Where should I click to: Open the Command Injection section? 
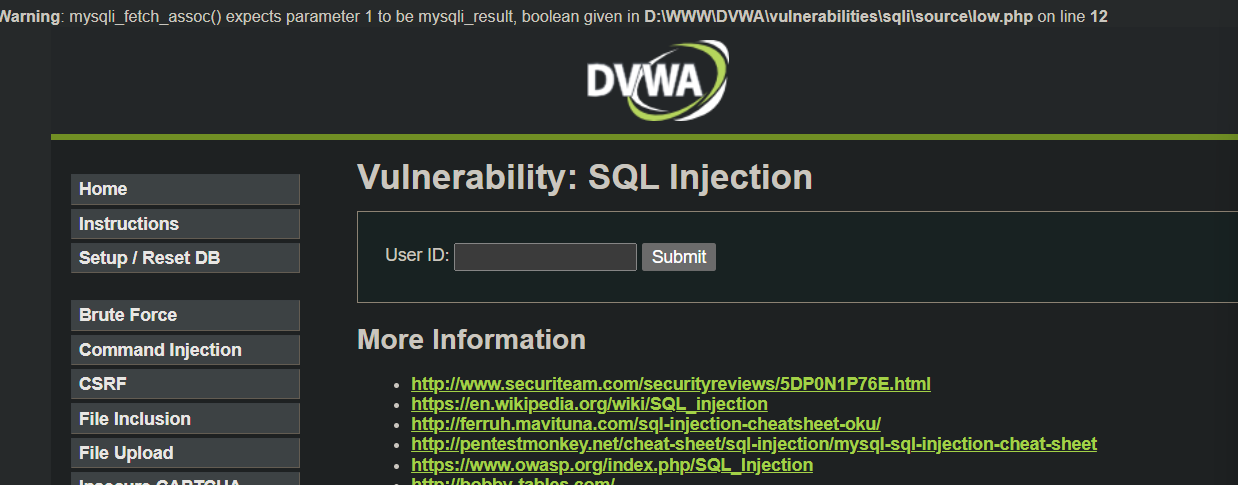coord(185,350)
